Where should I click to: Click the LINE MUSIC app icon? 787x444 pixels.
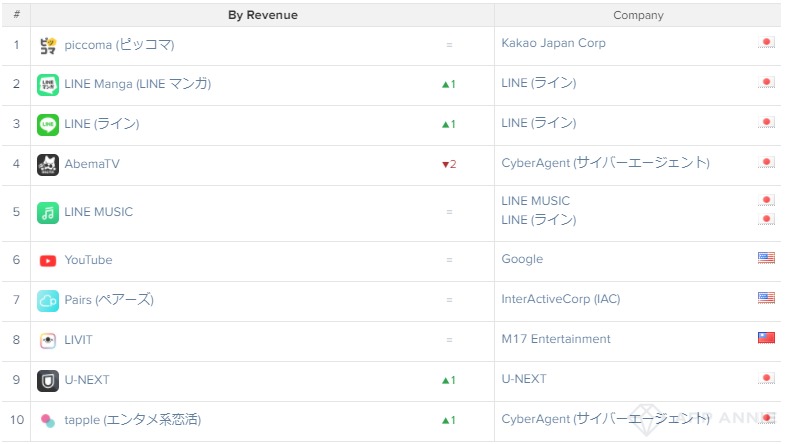point(48,213)
